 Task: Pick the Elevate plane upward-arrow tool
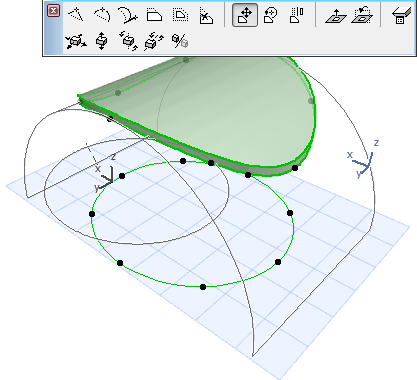(x=336, y=16)
